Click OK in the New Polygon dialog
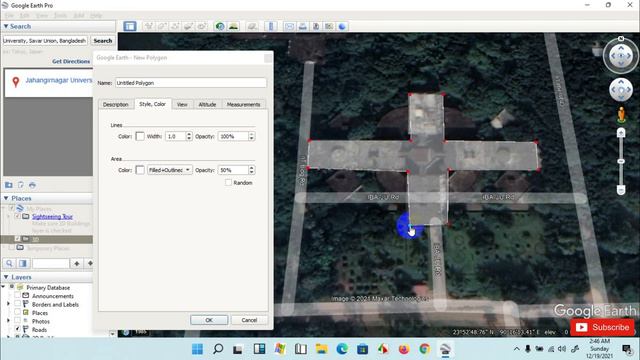 (x=209, y=320)
